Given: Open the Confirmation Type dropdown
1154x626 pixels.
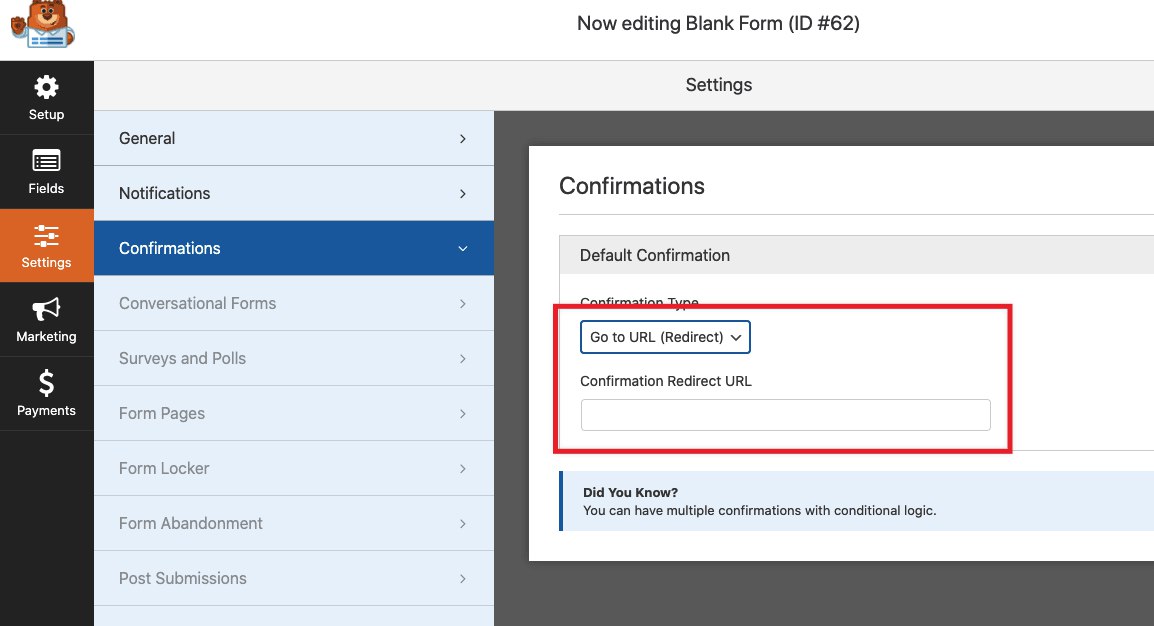Looking at the screenshot, I should (665, 337).
